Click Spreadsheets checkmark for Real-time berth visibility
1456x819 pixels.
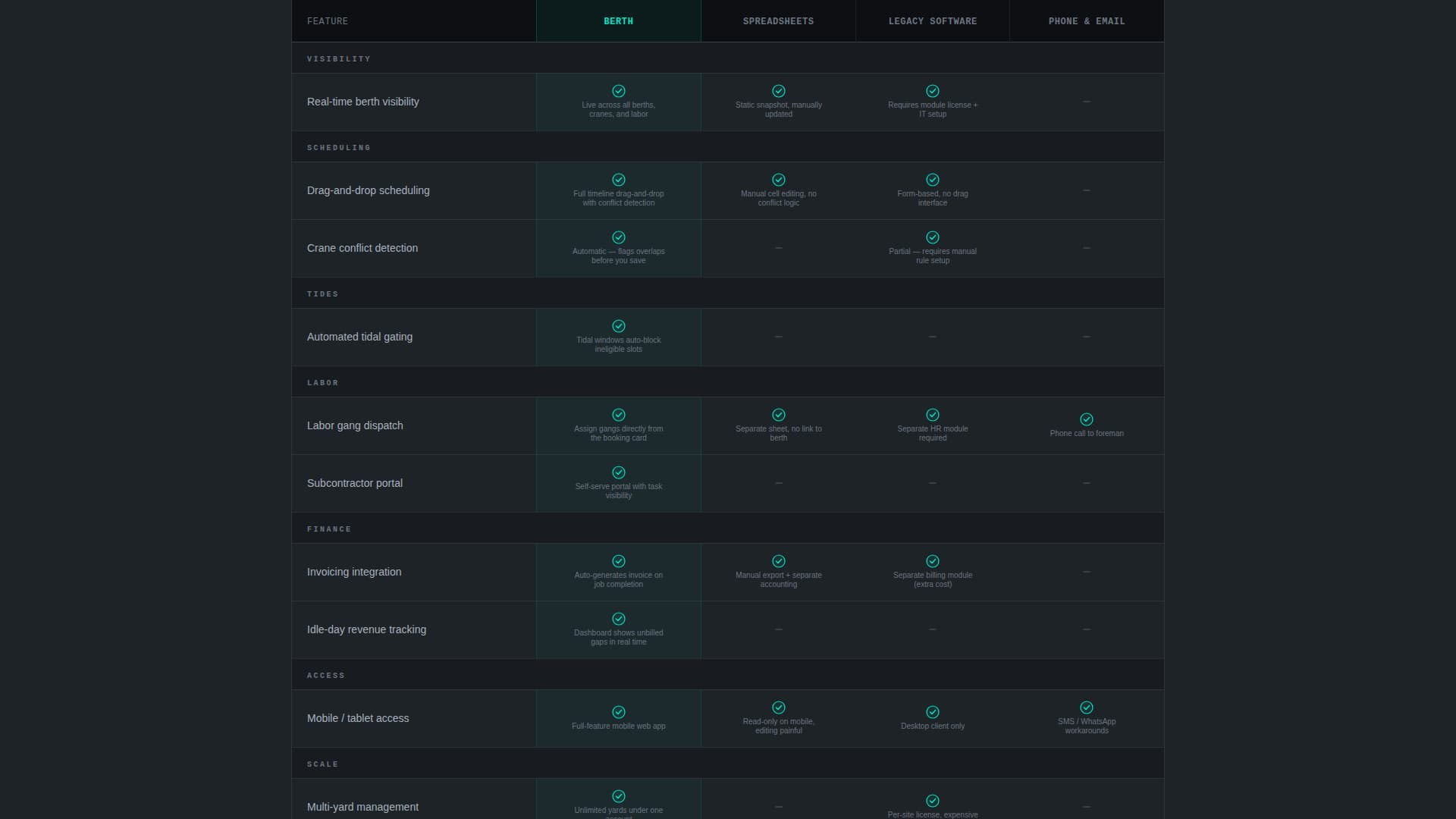779,91
